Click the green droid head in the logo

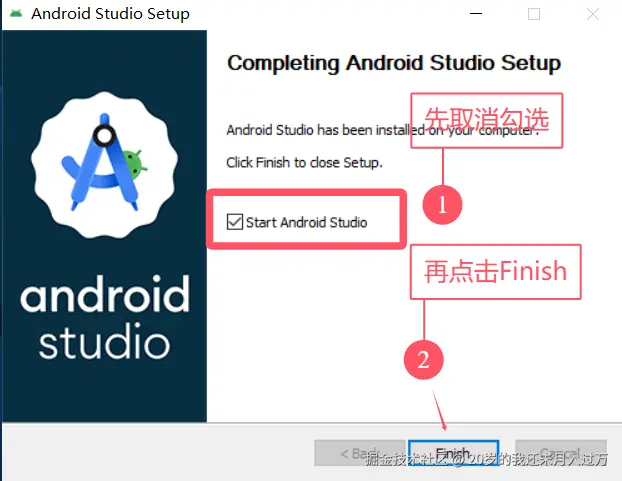(x=133, y=164)
